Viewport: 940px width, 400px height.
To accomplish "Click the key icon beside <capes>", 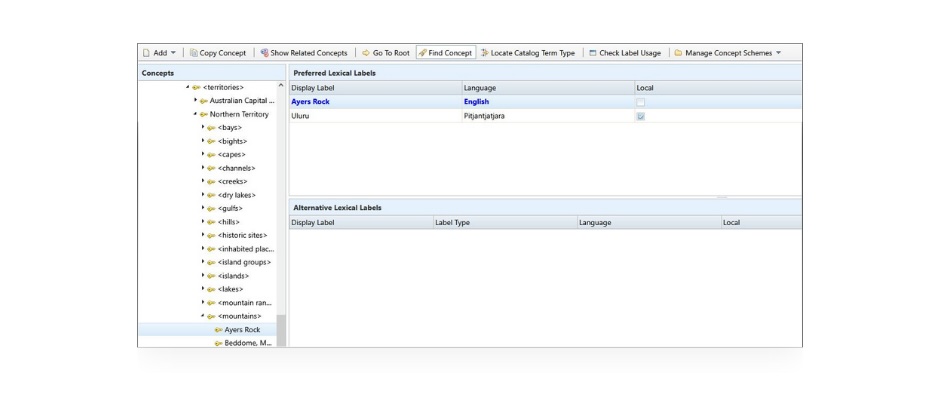I will tap(211, 155).
